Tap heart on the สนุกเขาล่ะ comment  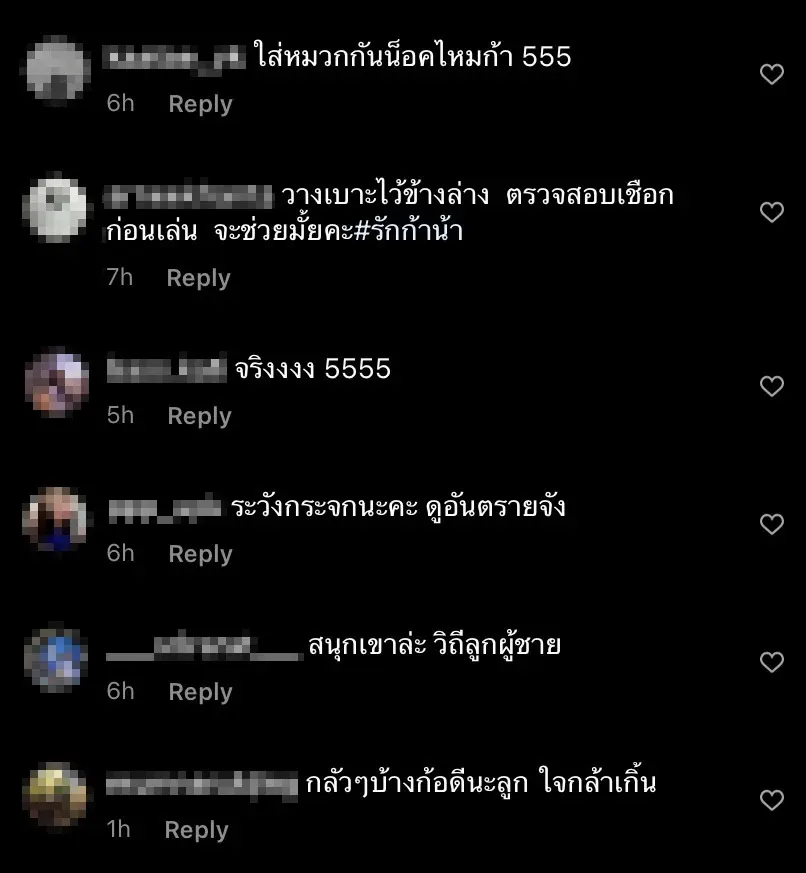click(x=771, y=662)
